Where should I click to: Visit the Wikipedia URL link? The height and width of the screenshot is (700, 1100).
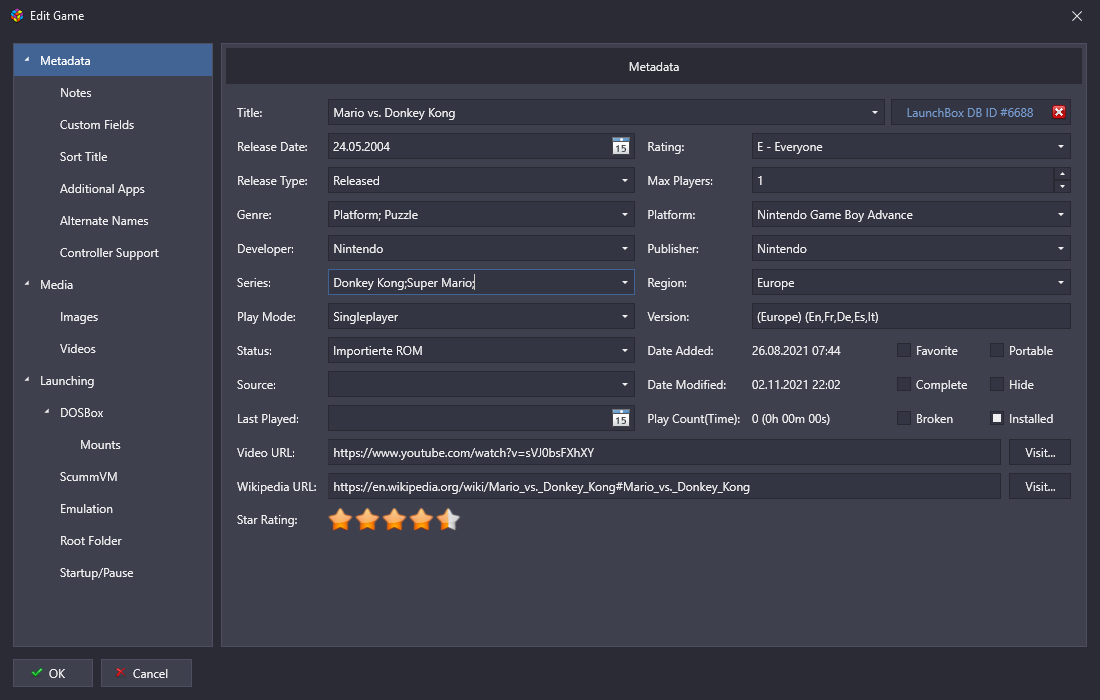(x=1040, y=487)
